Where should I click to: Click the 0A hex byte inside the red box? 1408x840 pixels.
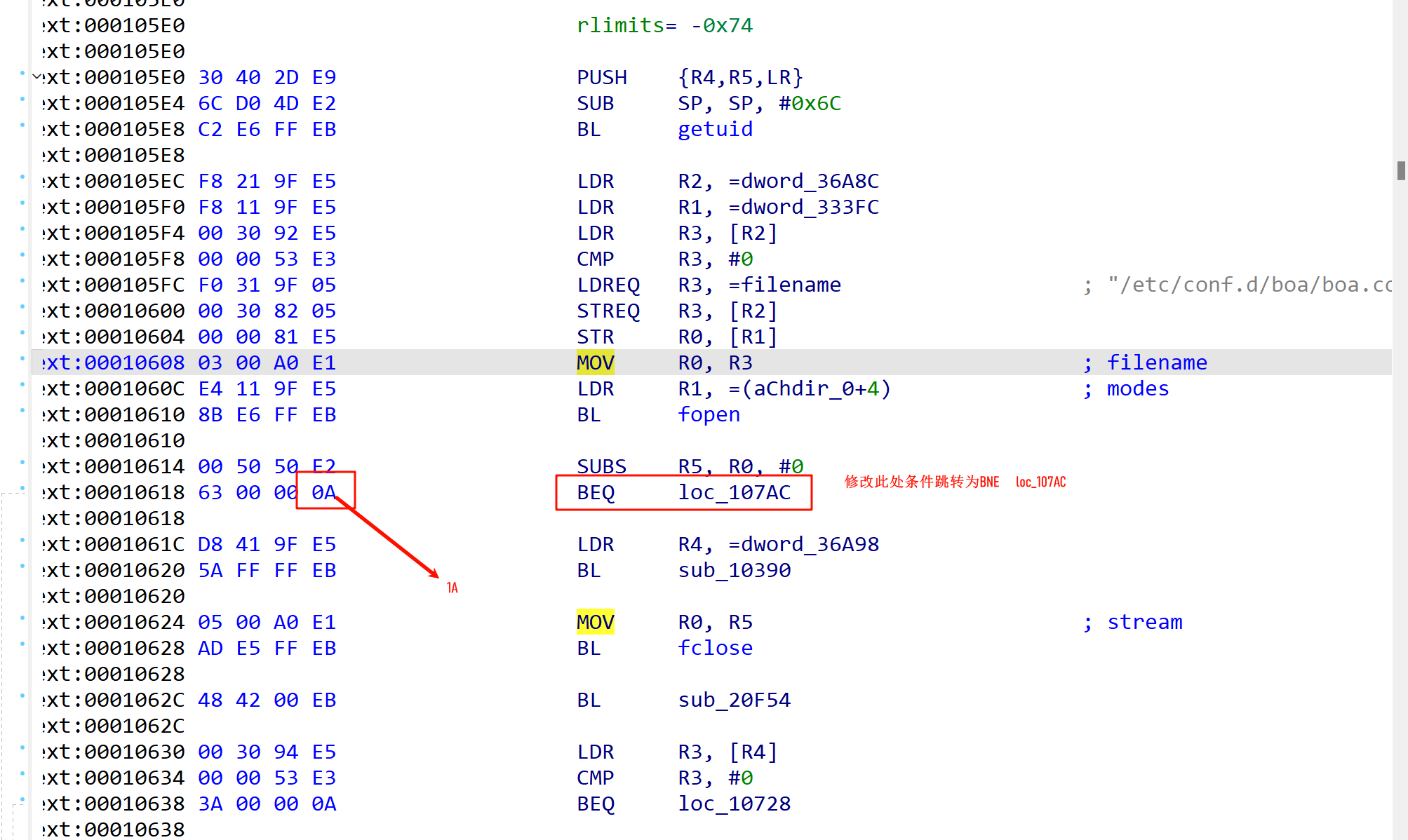coord(324,493)
